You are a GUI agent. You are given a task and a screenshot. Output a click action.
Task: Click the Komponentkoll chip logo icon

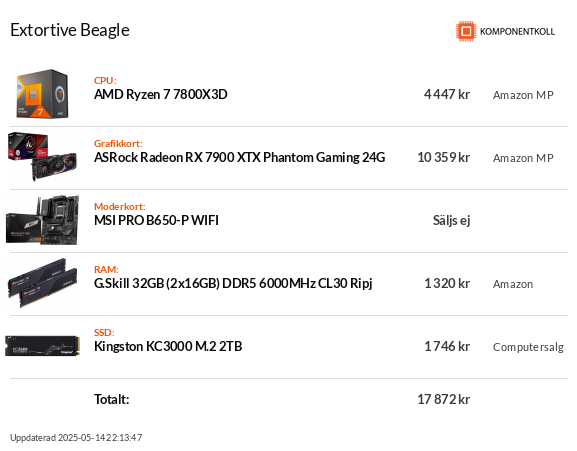click(x=466, y=31)
